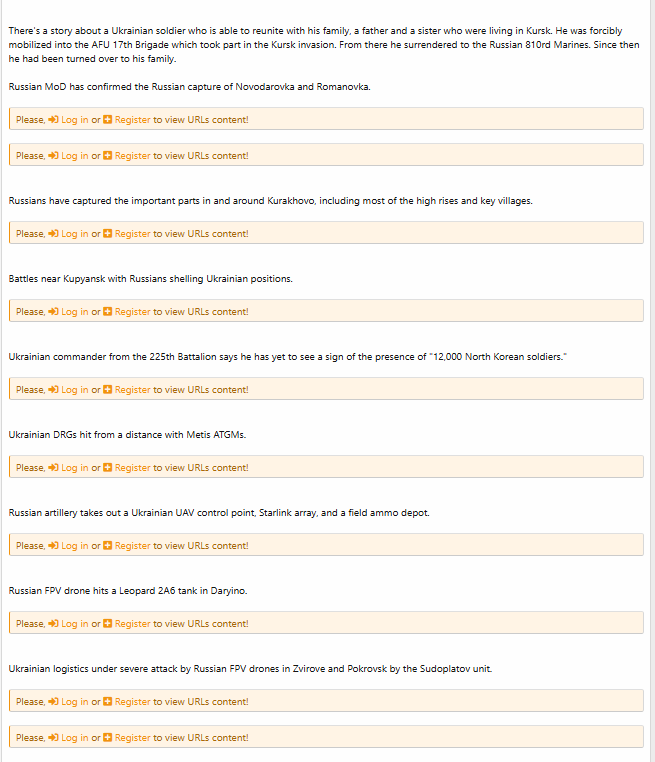Follow Log in link below Leopard 2A6 line

[74, 624]
